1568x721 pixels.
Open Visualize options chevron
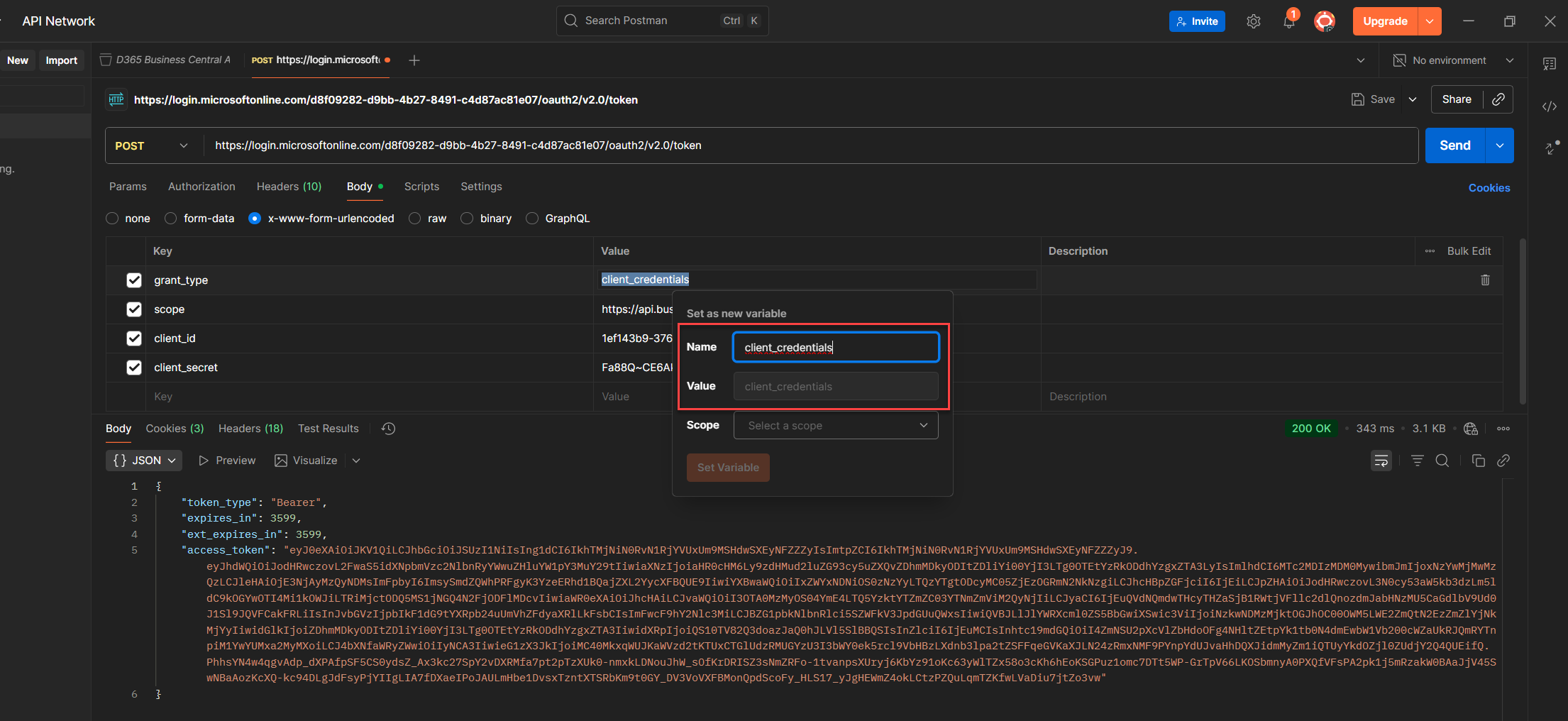coord(356,461)
